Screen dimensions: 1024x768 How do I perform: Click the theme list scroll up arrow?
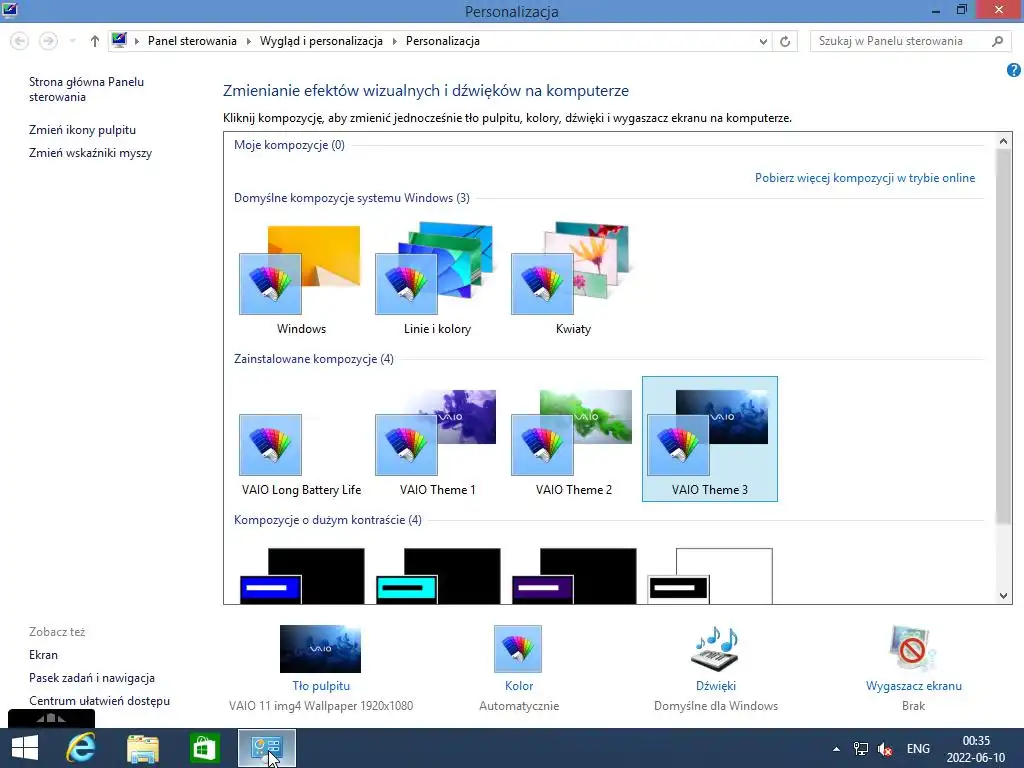point(1003,140)
